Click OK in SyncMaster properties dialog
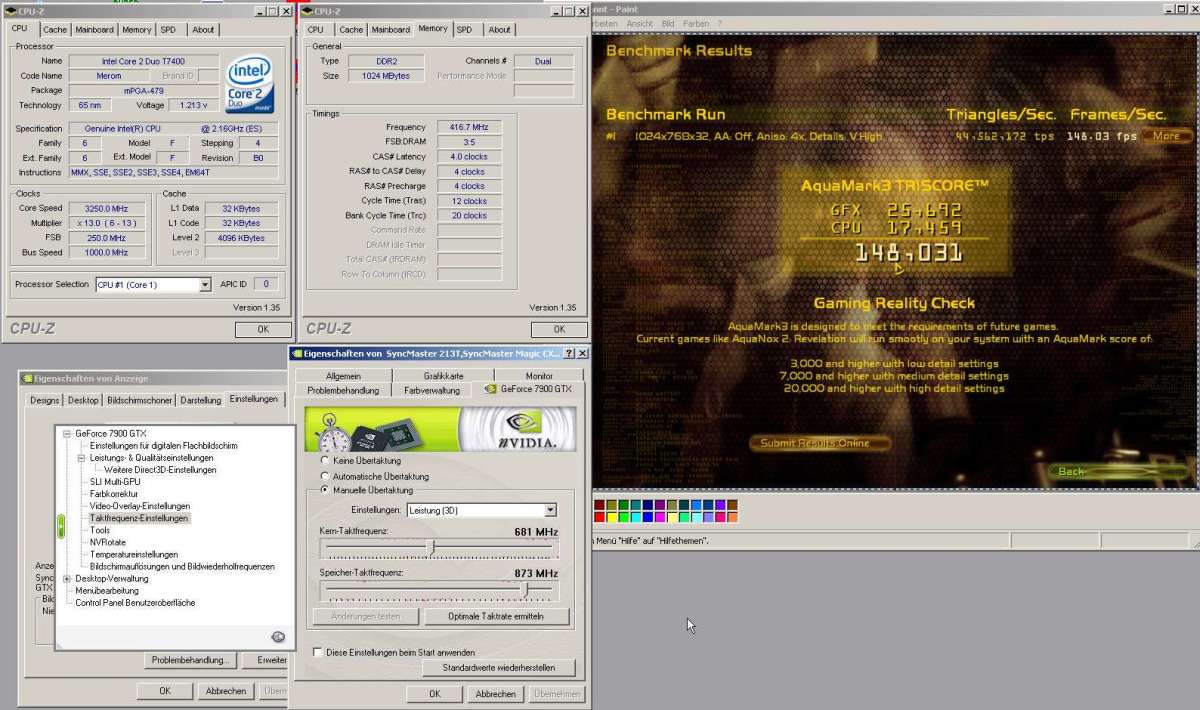 click(435, 694)
